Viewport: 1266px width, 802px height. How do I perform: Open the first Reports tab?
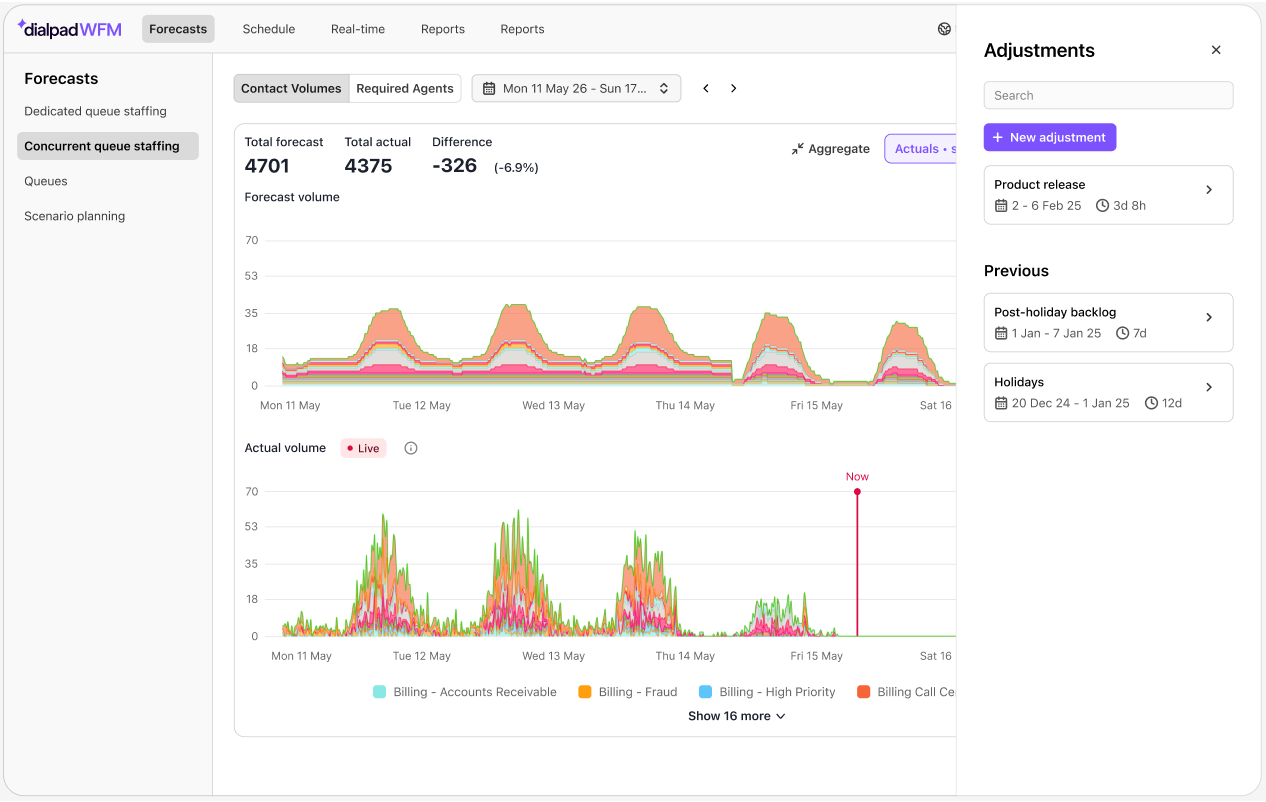click(x=443, y=29)
